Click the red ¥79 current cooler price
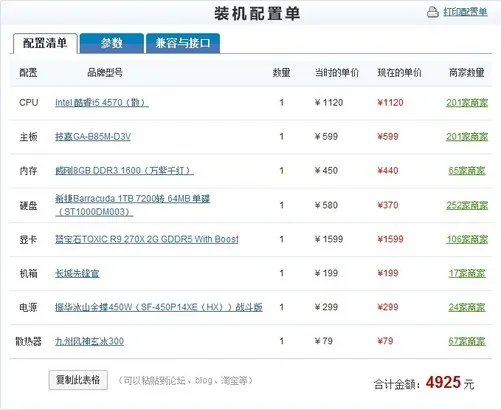Screen dimensions: 501x410 pos(385,341)
